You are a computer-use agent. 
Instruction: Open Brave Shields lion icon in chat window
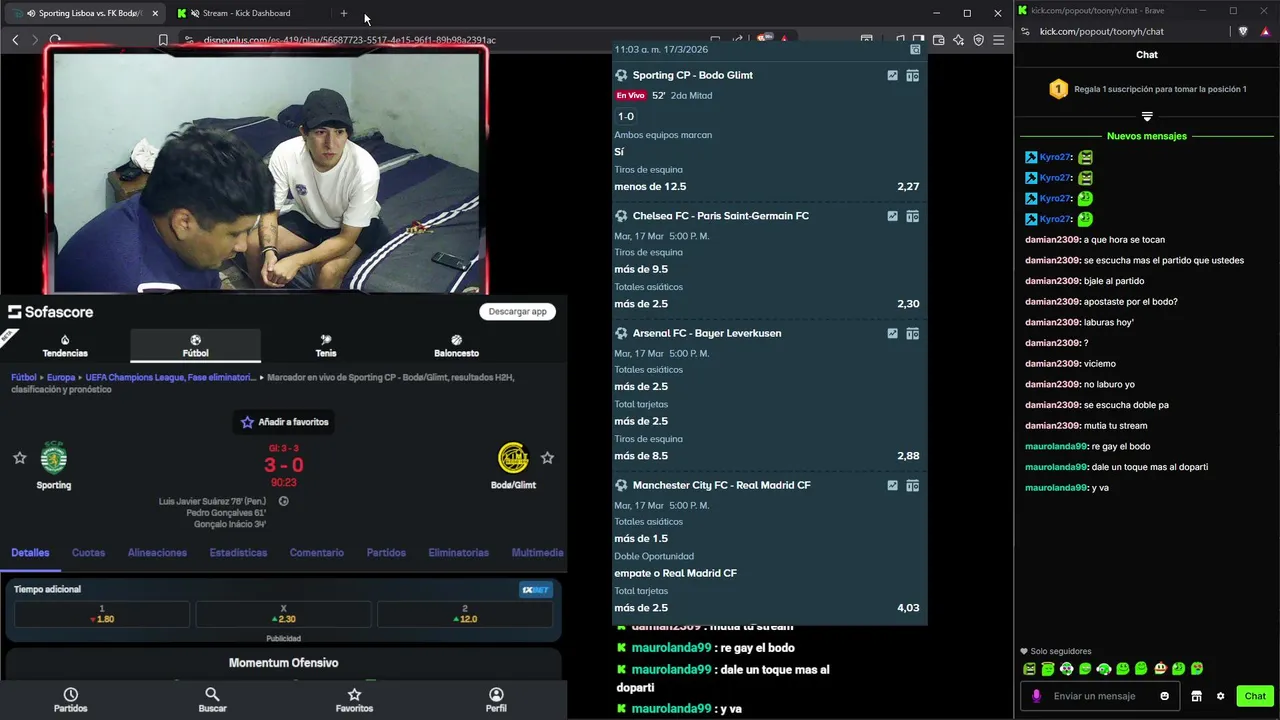1243,31
